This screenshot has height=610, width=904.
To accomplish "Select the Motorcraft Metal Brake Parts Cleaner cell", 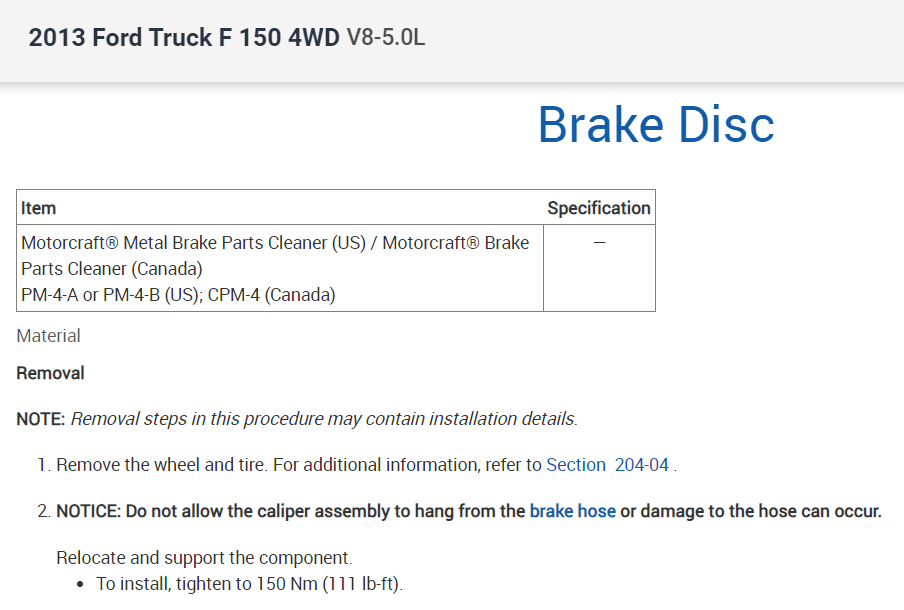I will (x=275, y=243).
